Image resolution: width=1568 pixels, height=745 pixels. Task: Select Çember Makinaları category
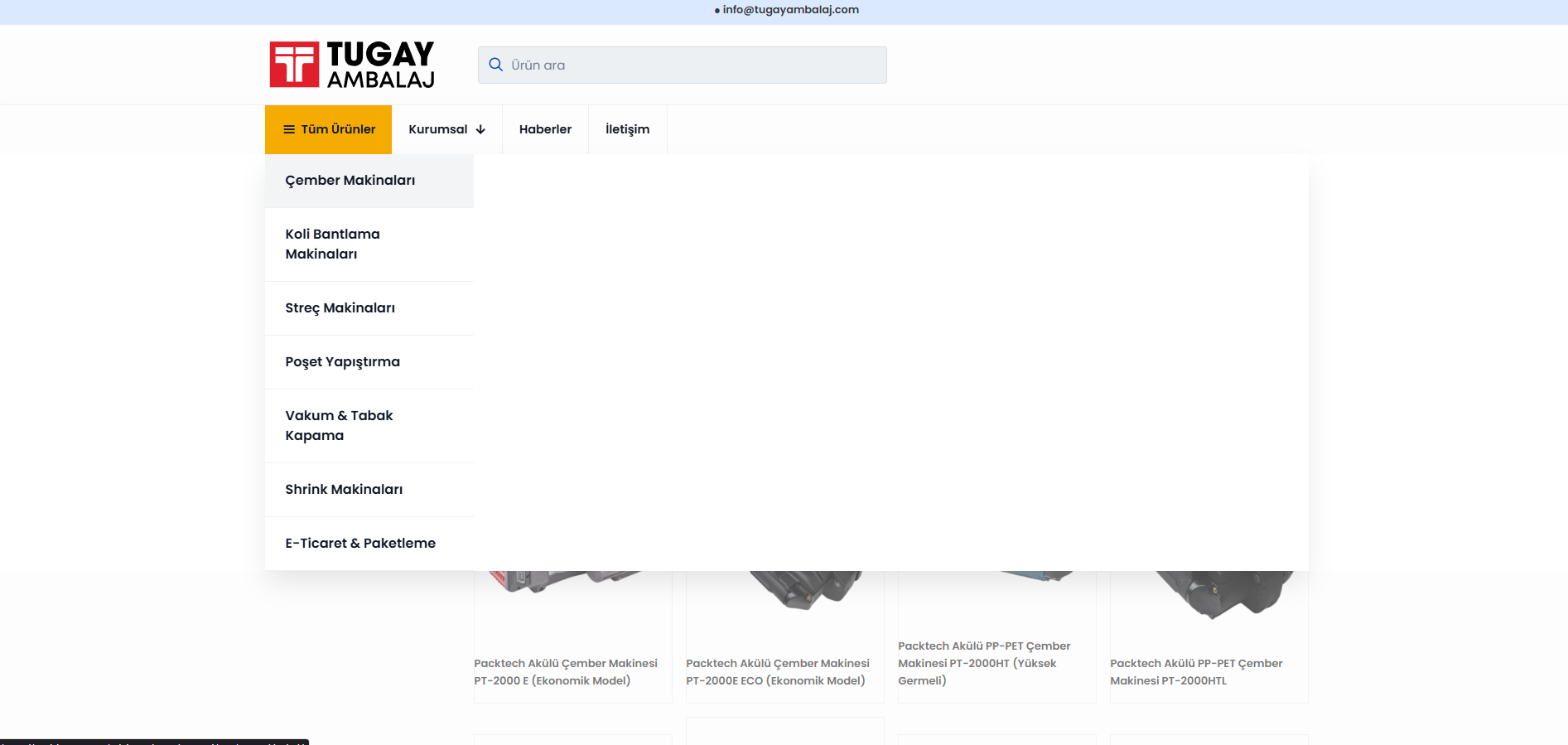point(350,181)
